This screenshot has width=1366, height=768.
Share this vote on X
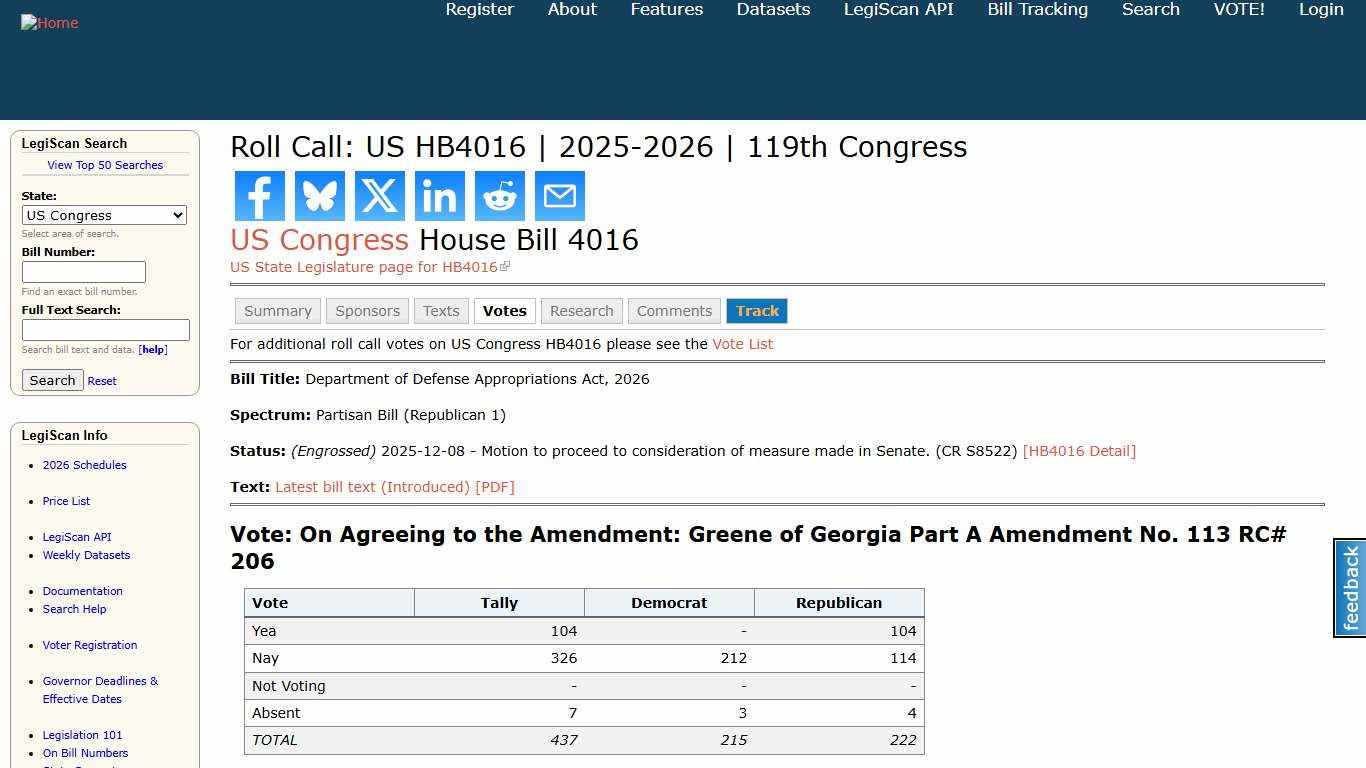pos(379,195)
